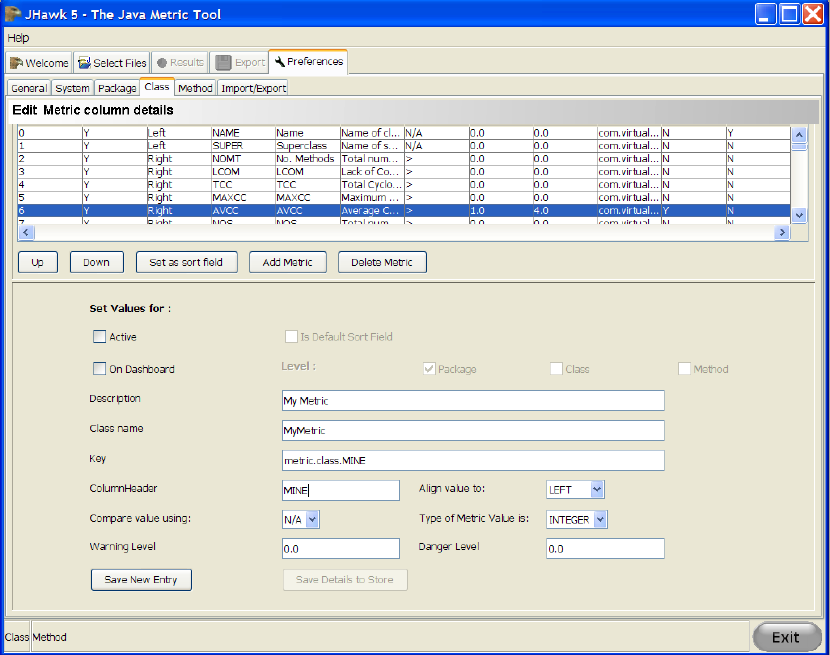Open the Select Files tab
Viewport: 830px width, 655px height.
112,62
